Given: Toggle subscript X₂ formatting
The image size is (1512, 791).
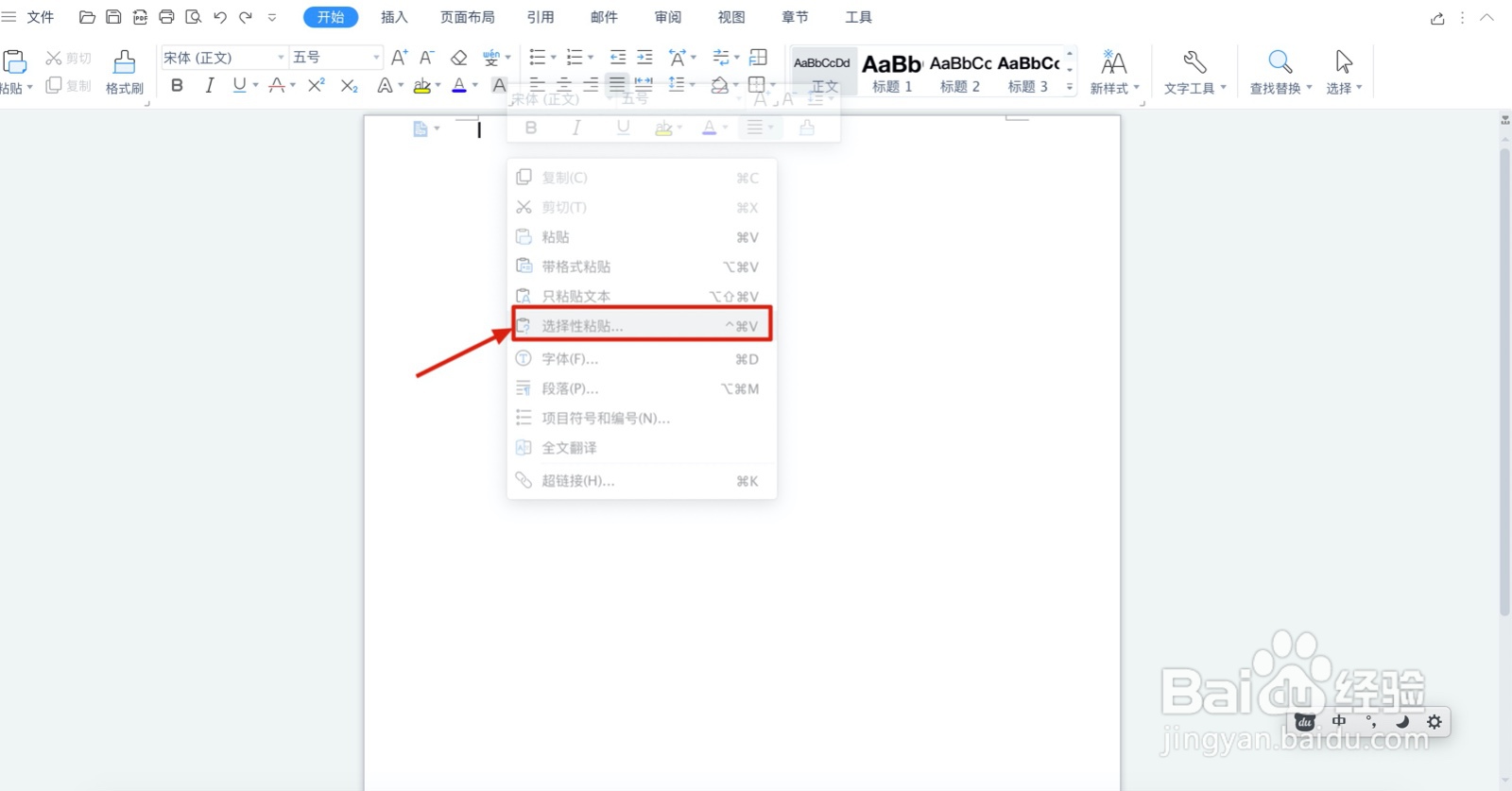Looking at the screenshot, I should (350, 85).
